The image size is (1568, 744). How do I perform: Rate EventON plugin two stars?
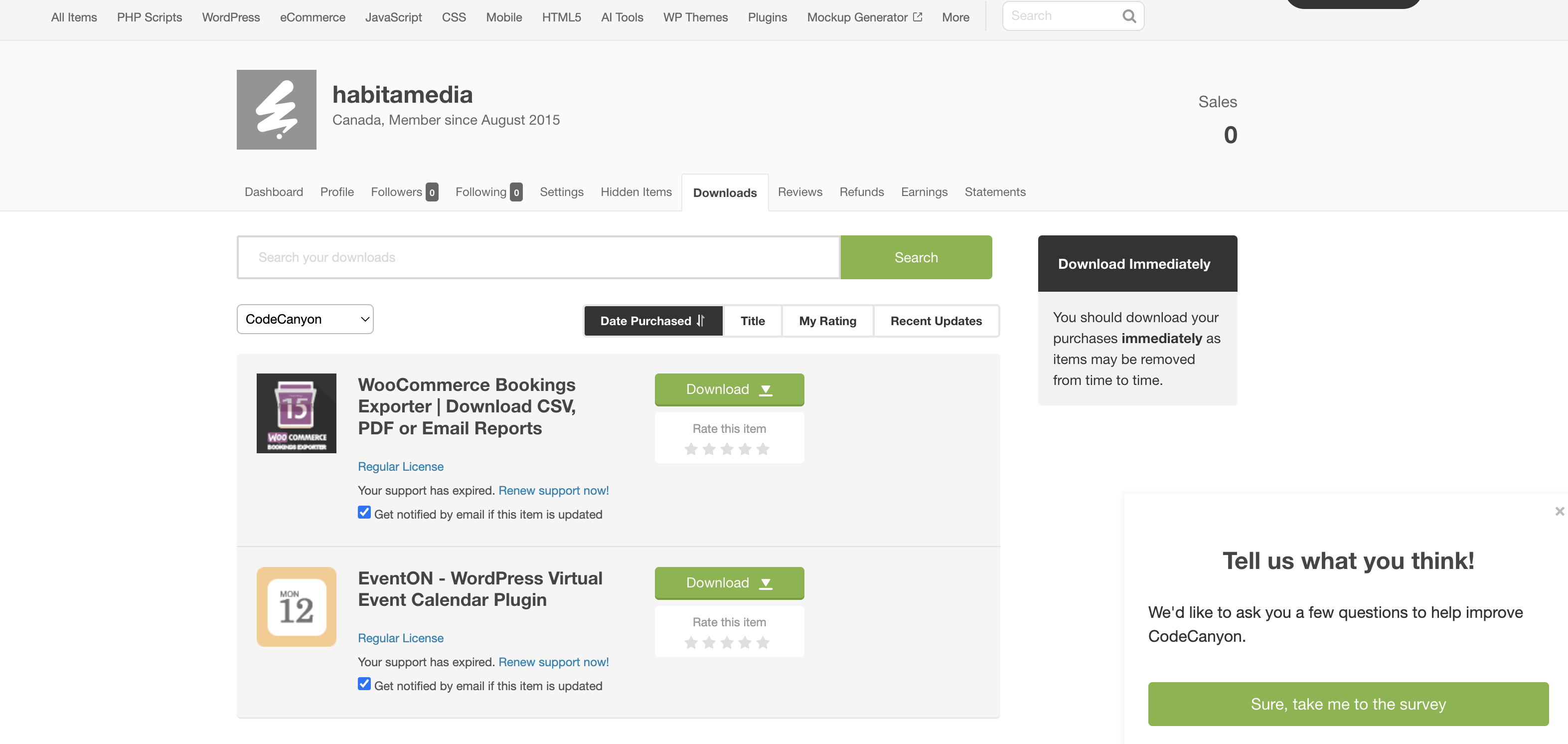[709, 643]
